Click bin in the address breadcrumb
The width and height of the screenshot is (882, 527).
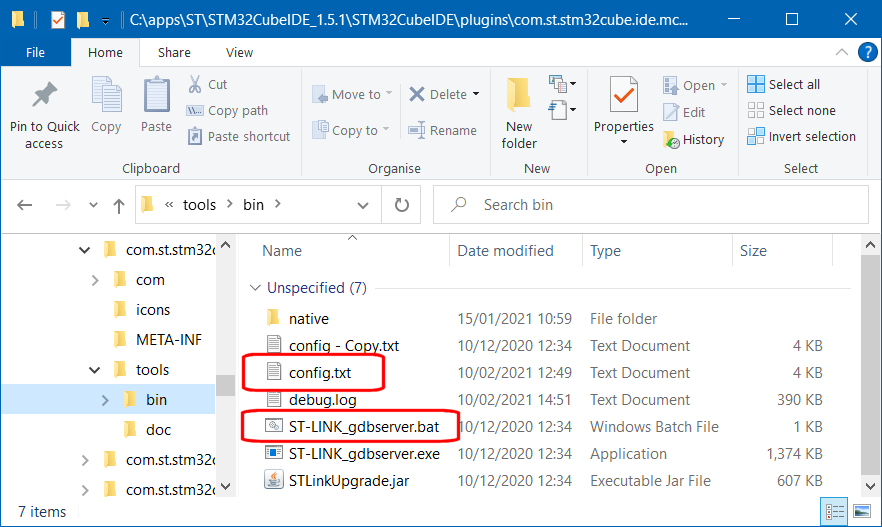coord(253,205)
